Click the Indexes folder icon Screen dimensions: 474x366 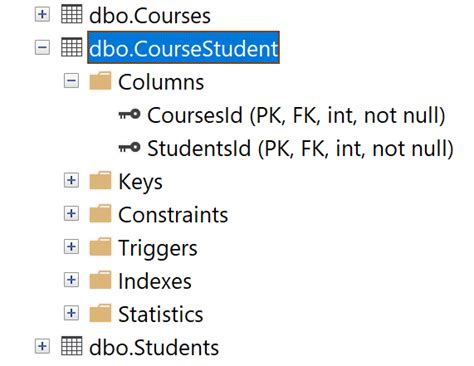coord(100,280)
